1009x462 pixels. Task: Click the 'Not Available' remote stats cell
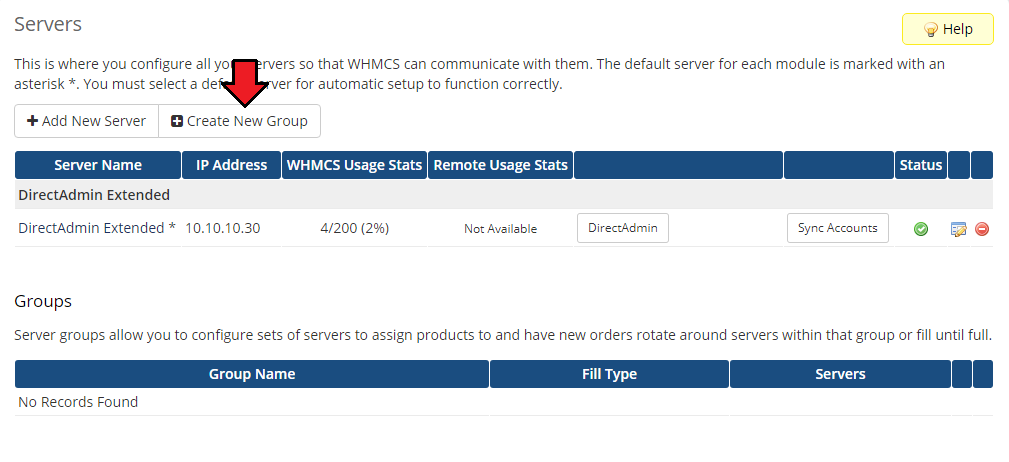click(501, 228)
